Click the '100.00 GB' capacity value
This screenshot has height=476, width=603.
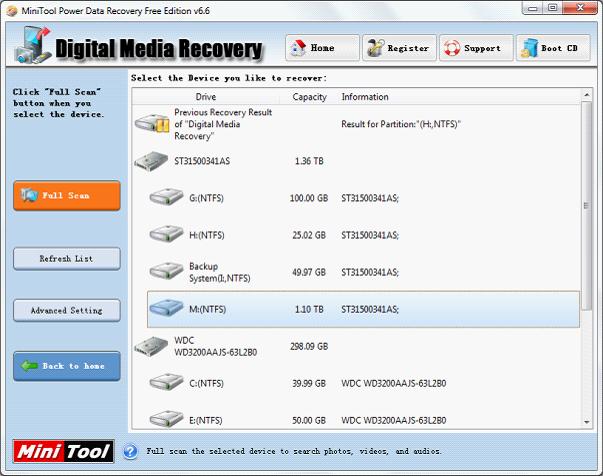pos(309,198)
